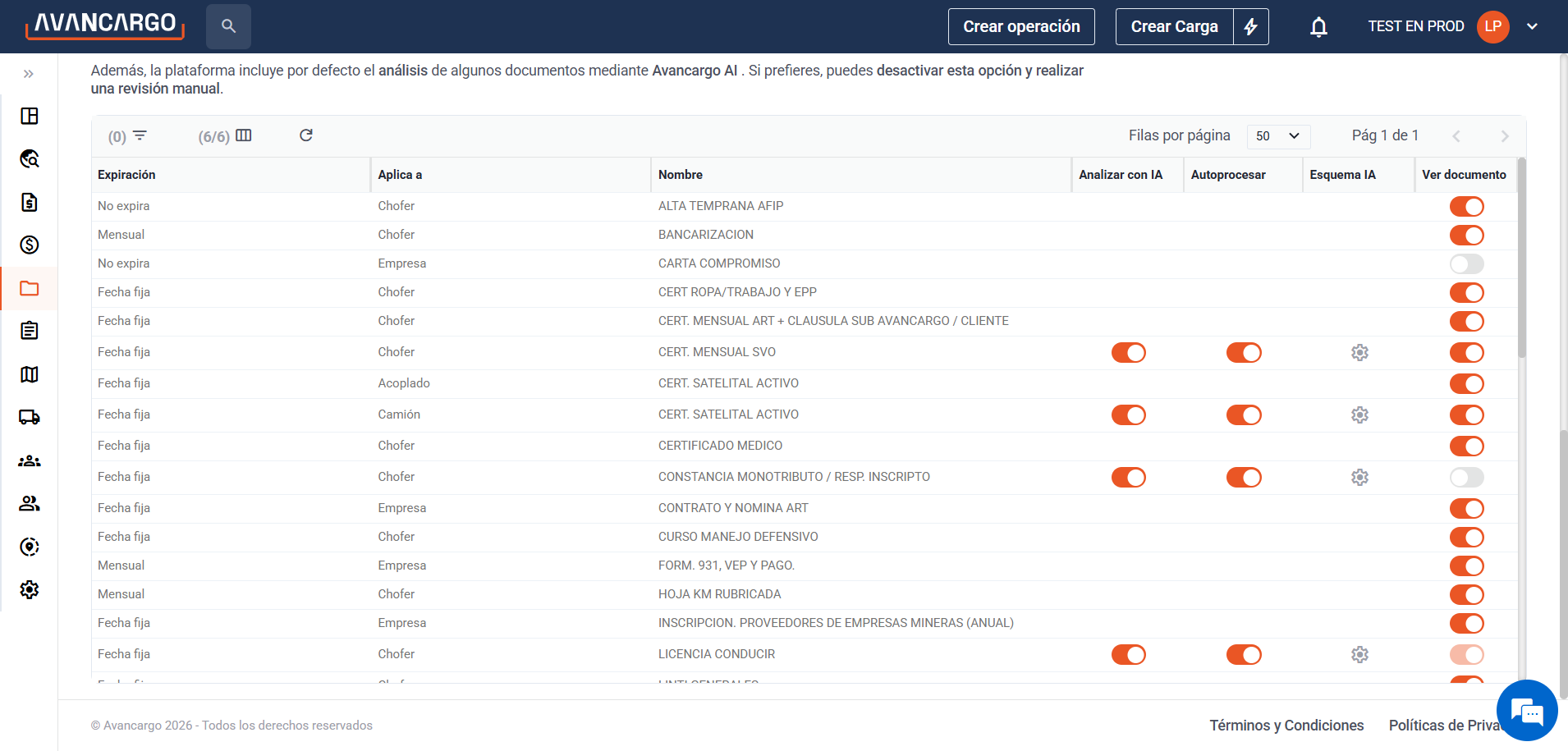Open the groups sidebar icon
This screenshot has height=751, width=1568.
30,460
